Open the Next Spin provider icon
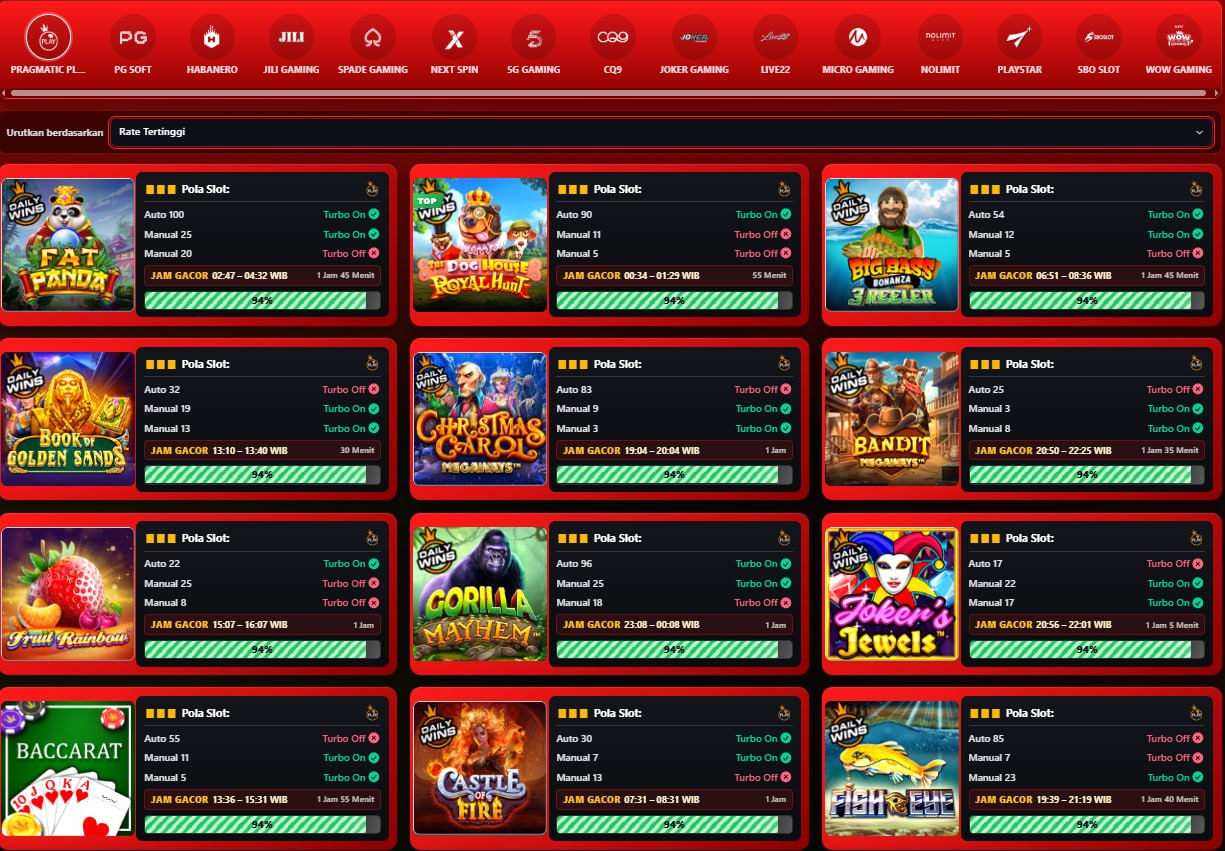This screenshot has height=851, width=1225. tap(454, 38)
